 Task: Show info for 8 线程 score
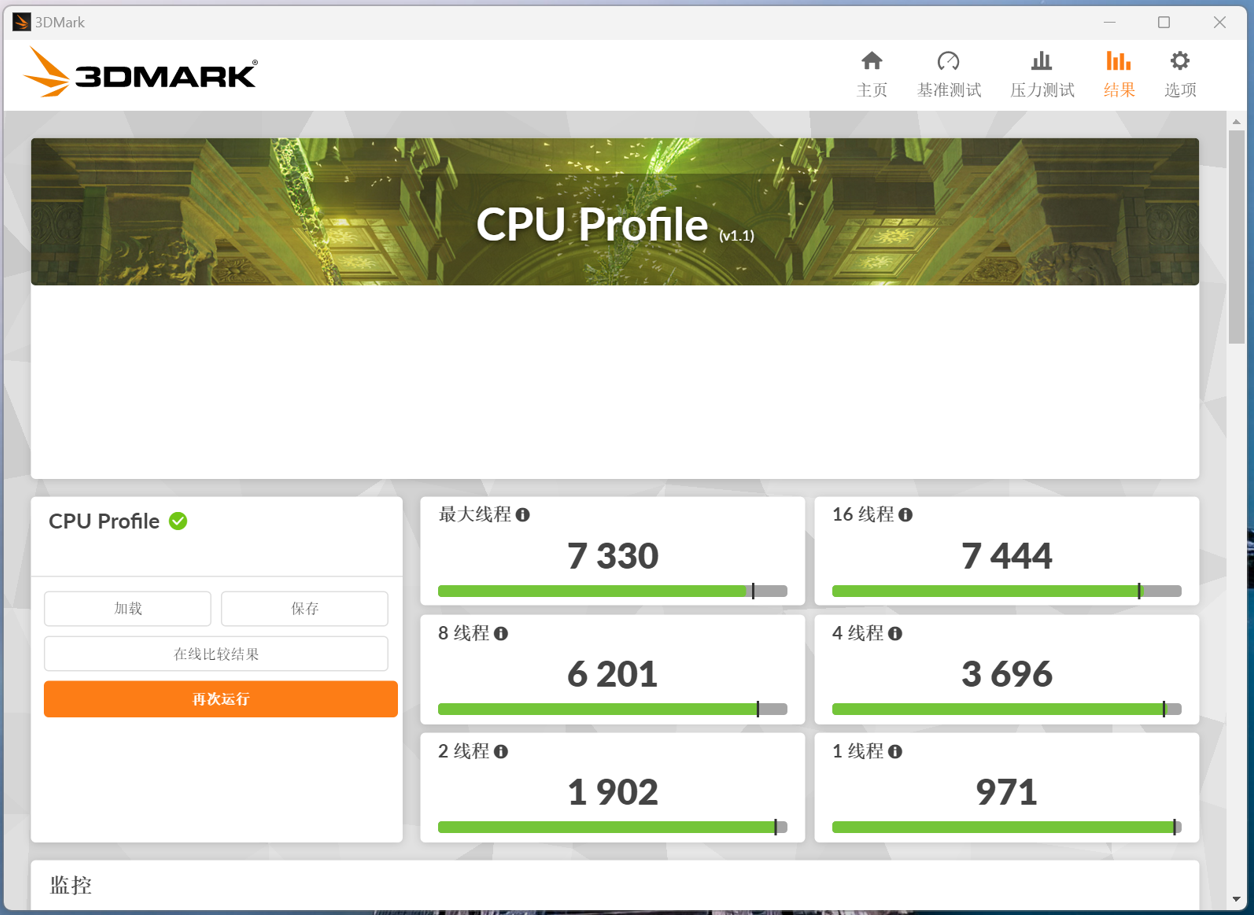tap(501, 633)
